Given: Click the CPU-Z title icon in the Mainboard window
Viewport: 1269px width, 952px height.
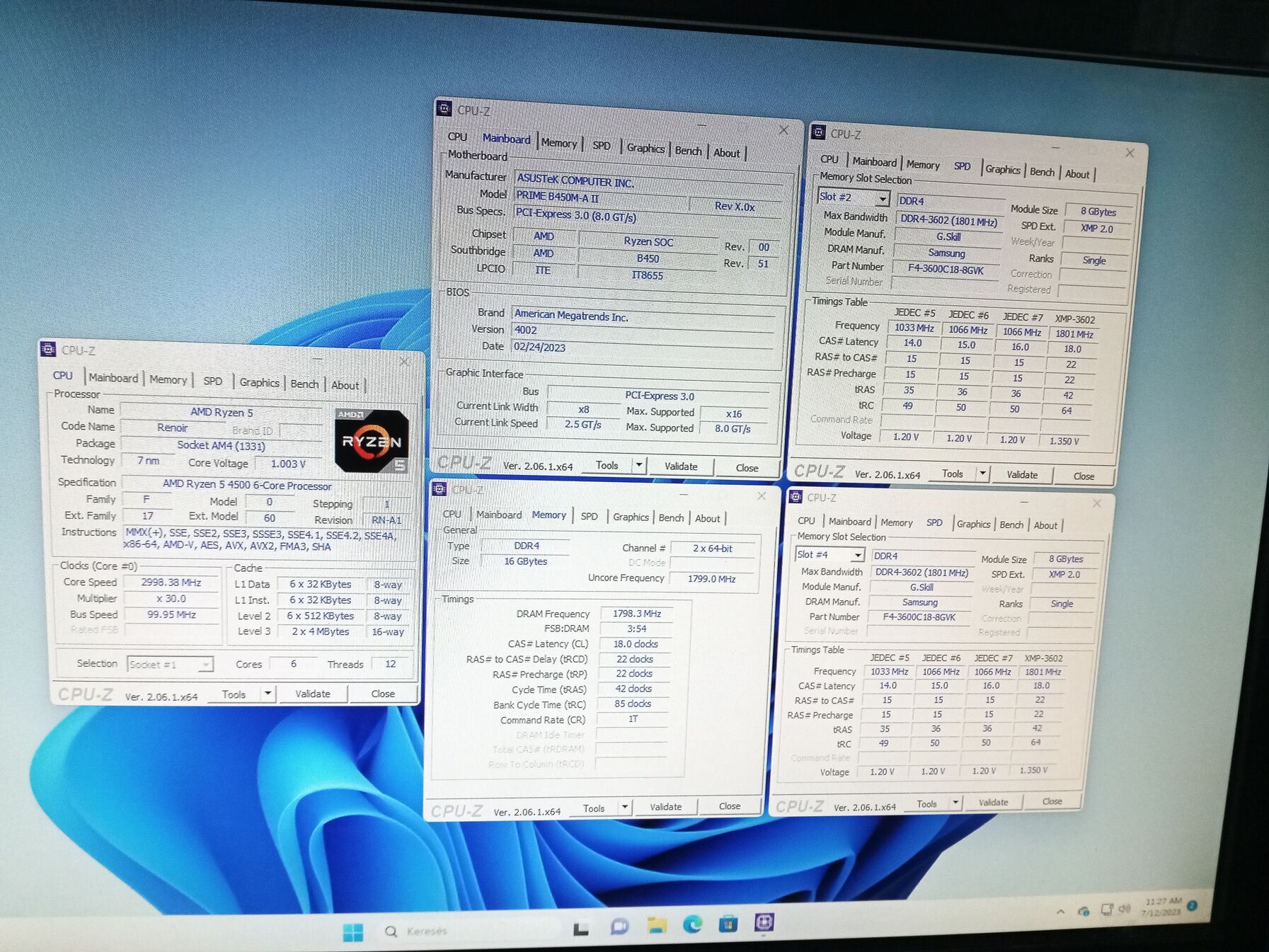Looking at the screenshot, I should pyautogui.click(x=444, y=108).
